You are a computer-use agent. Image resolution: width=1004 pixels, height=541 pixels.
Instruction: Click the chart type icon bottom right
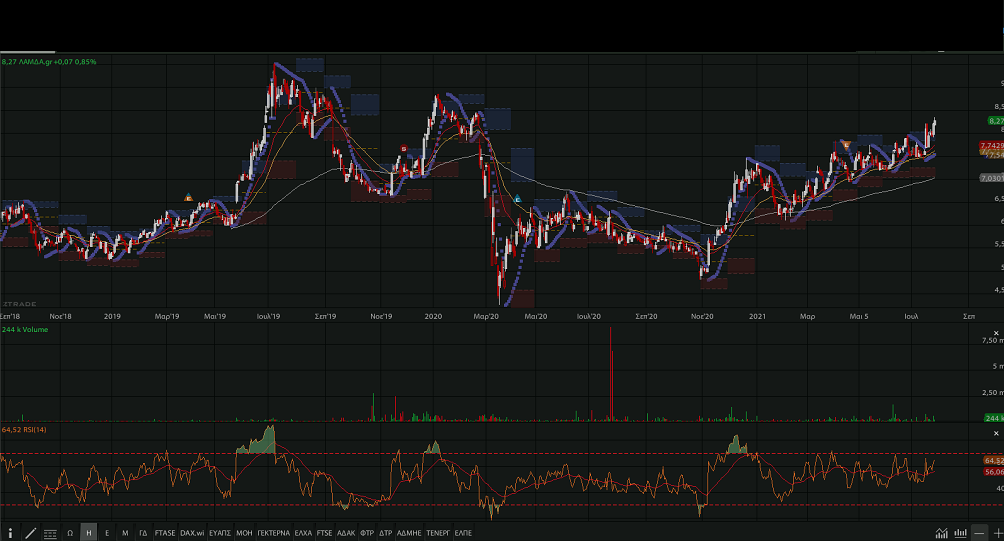coord(942,533)
